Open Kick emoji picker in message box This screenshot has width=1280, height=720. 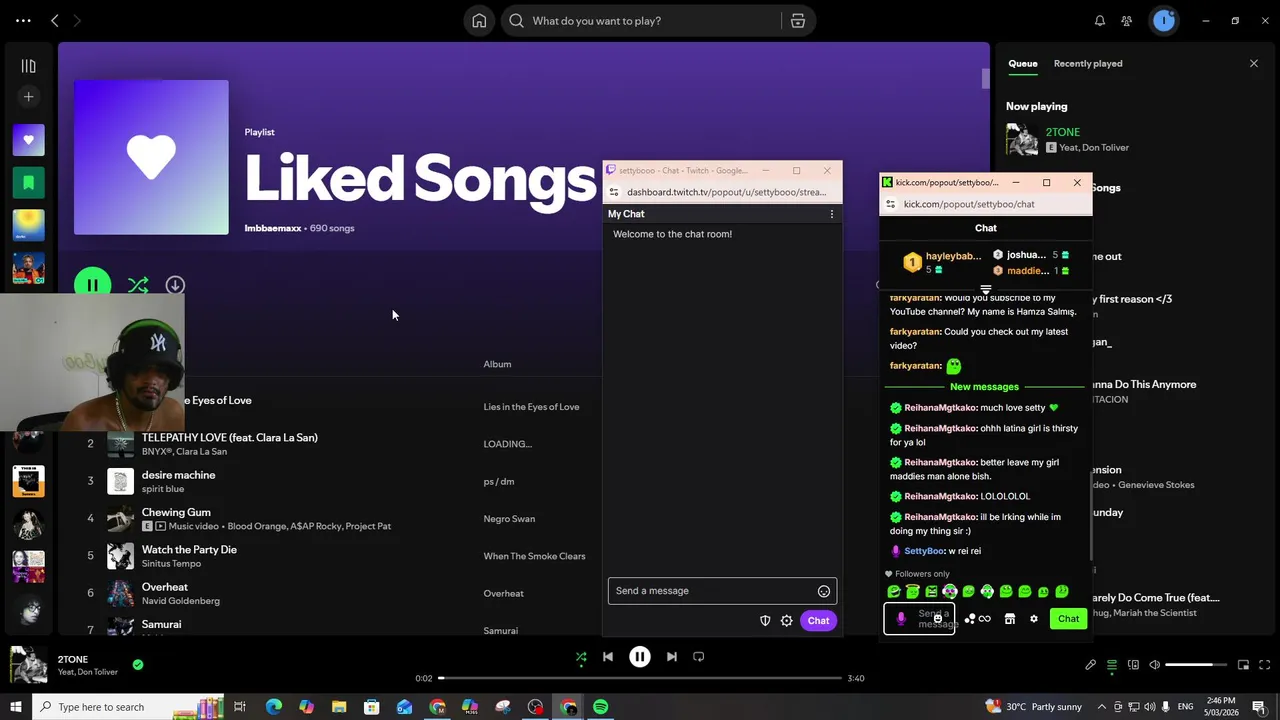tap(938, 619)
